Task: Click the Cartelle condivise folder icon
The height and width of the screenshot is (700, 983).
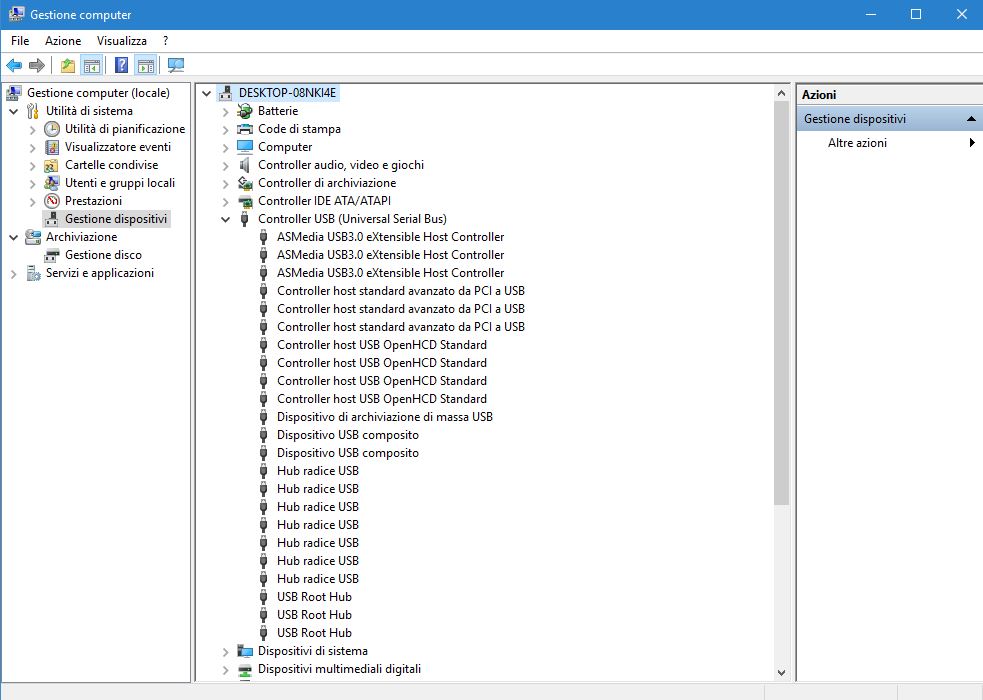Action: tap(51, 165)
